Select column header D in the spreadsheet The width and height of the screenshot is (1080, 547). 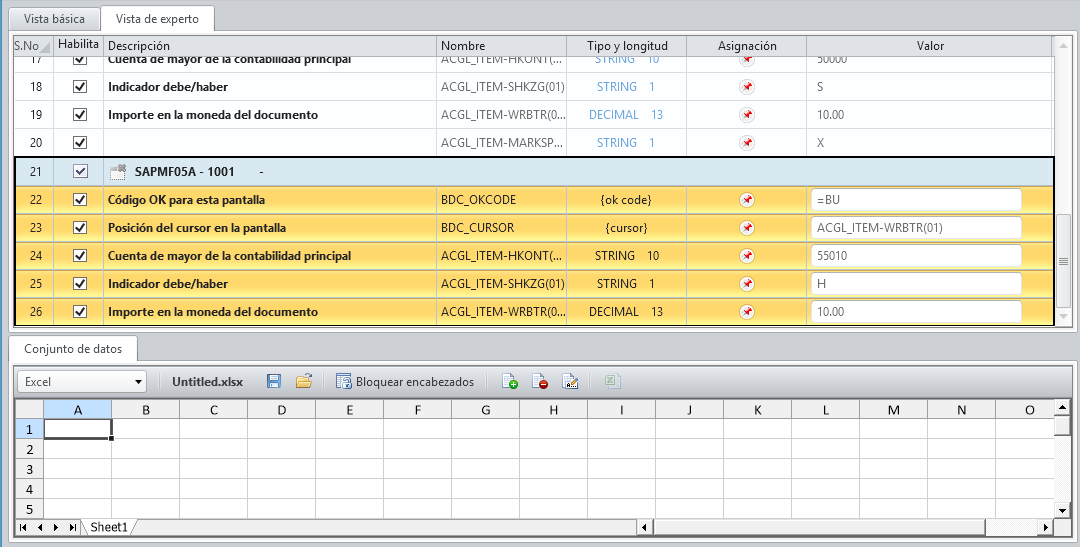point(282,410)
